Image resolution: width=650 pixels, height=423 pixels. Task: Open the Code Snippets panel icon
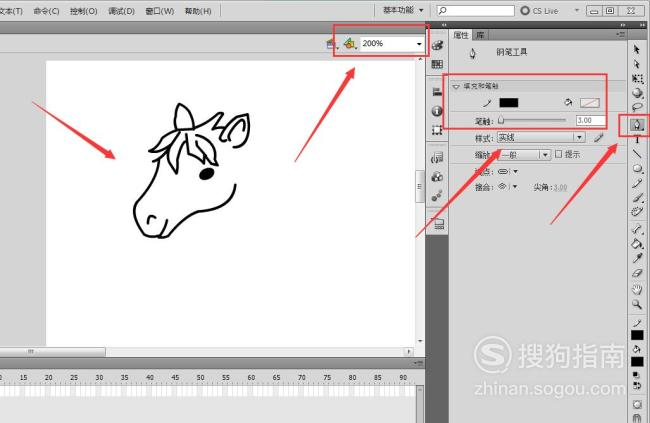click(x=437, y=158)
